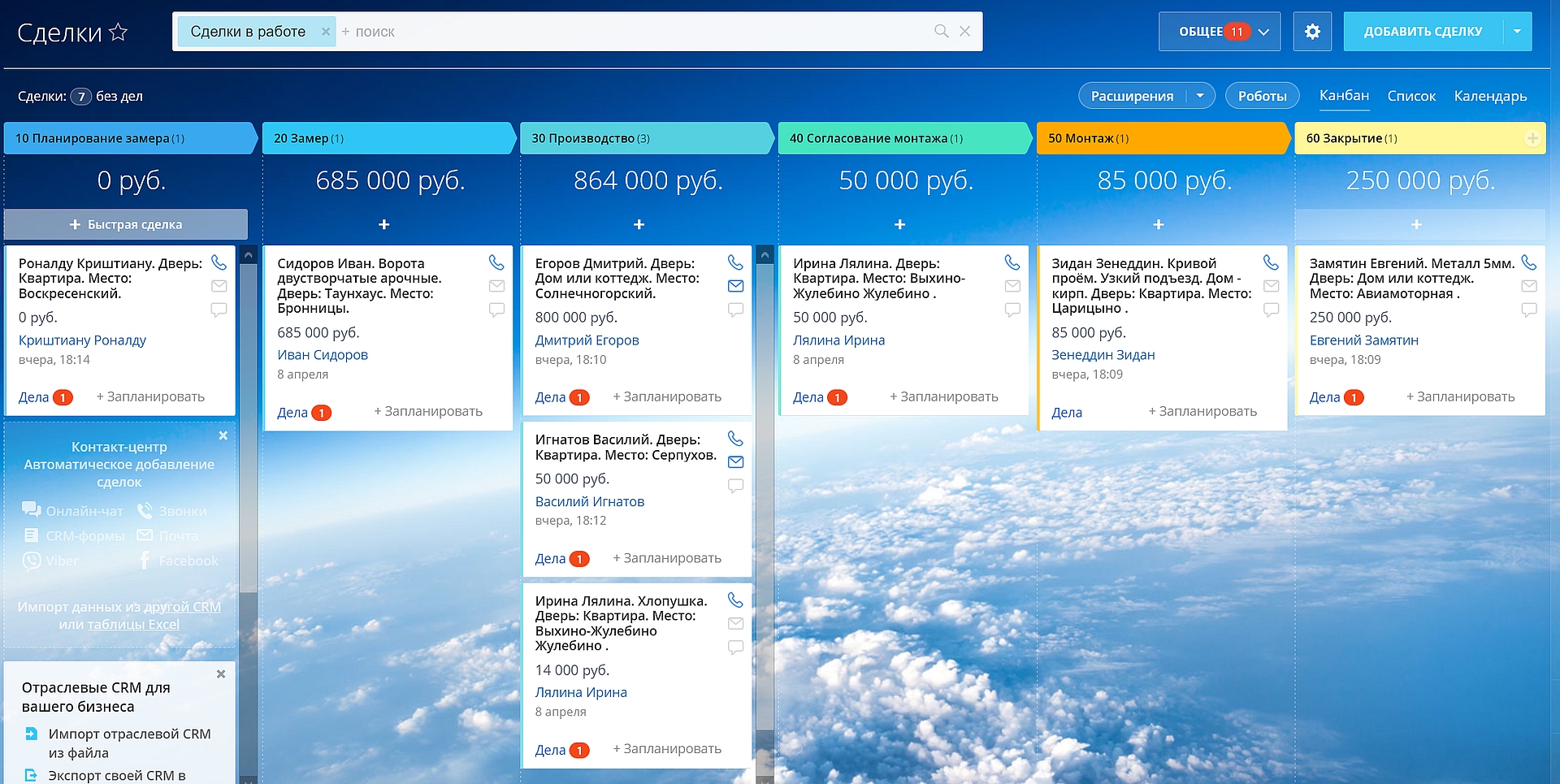Image resolution: width=1560 pixels, height=784 pixels.
Task: Close the Контакт-центр panel
Action: point(223,435)
